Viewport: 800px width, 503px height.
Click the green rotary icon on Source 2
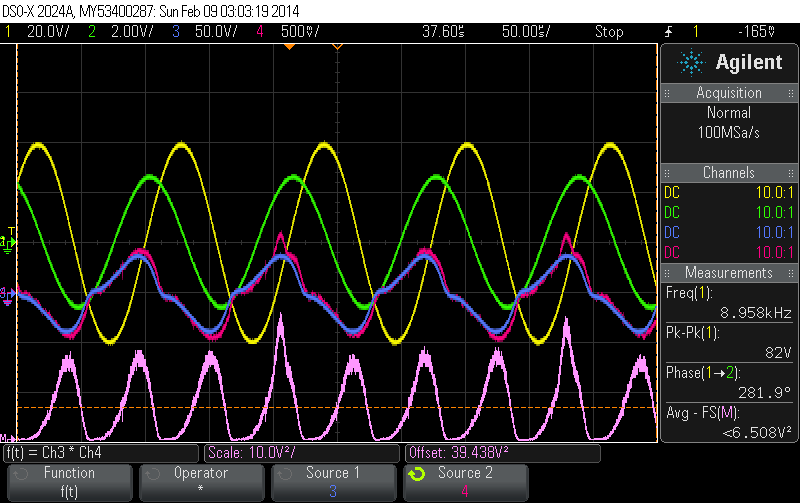(416, 474)
